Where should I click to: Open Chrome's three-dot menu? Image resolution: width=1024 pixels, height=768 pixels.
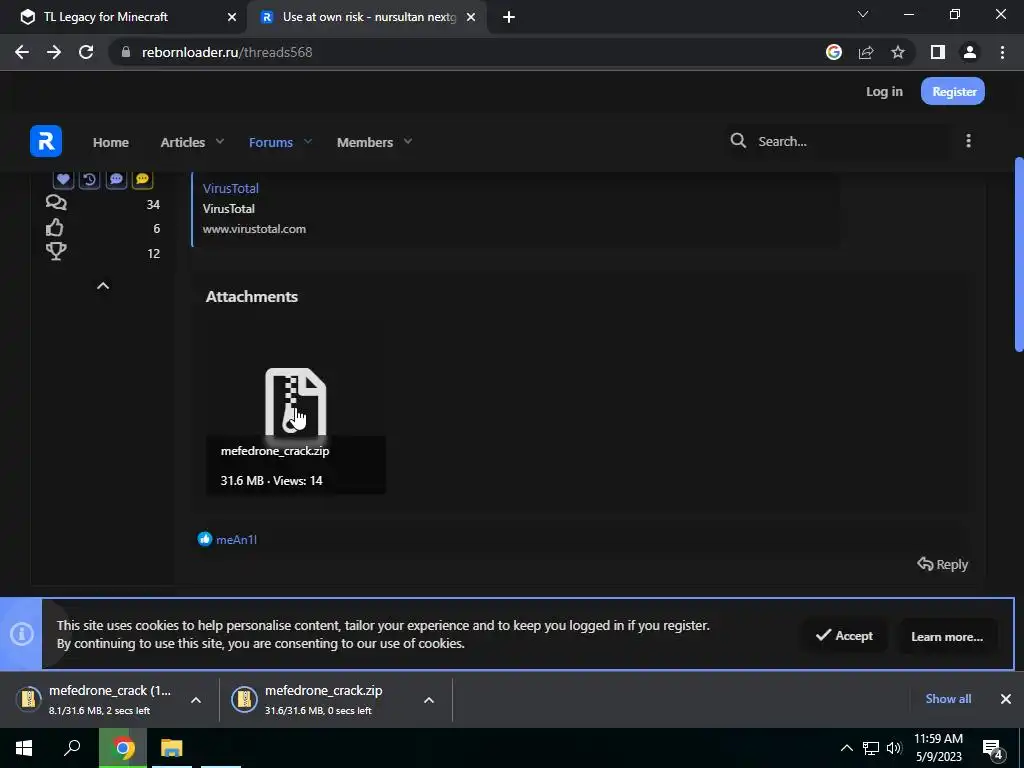tap(1002, 52)
